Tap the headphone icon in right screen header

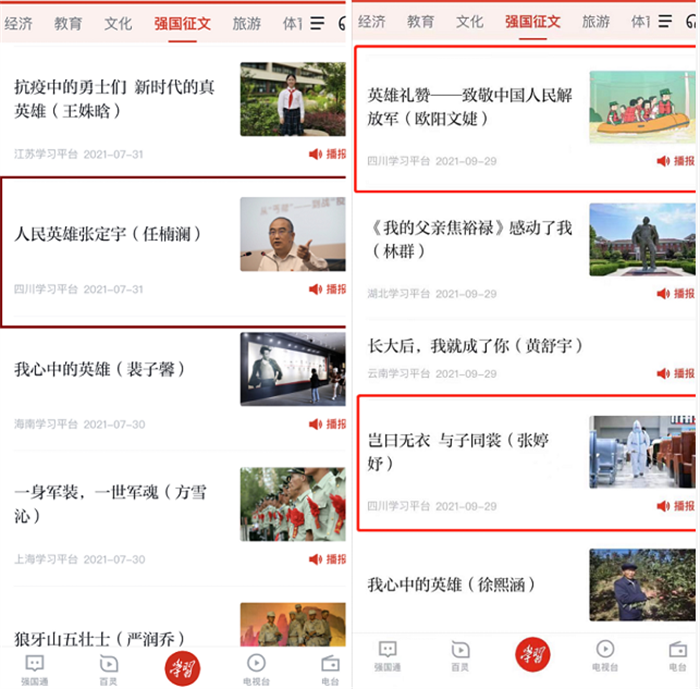692,22
